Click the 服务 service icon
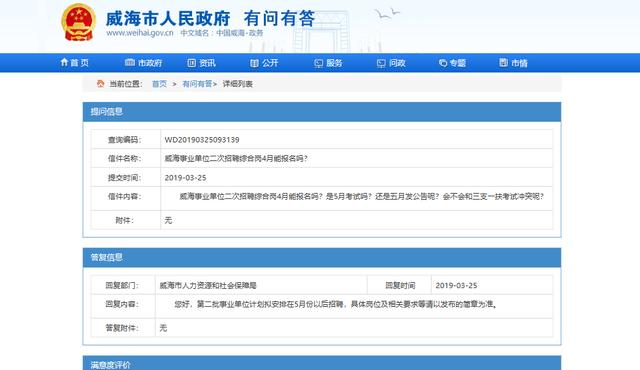The image size is (640, 370). pos(319,63)
